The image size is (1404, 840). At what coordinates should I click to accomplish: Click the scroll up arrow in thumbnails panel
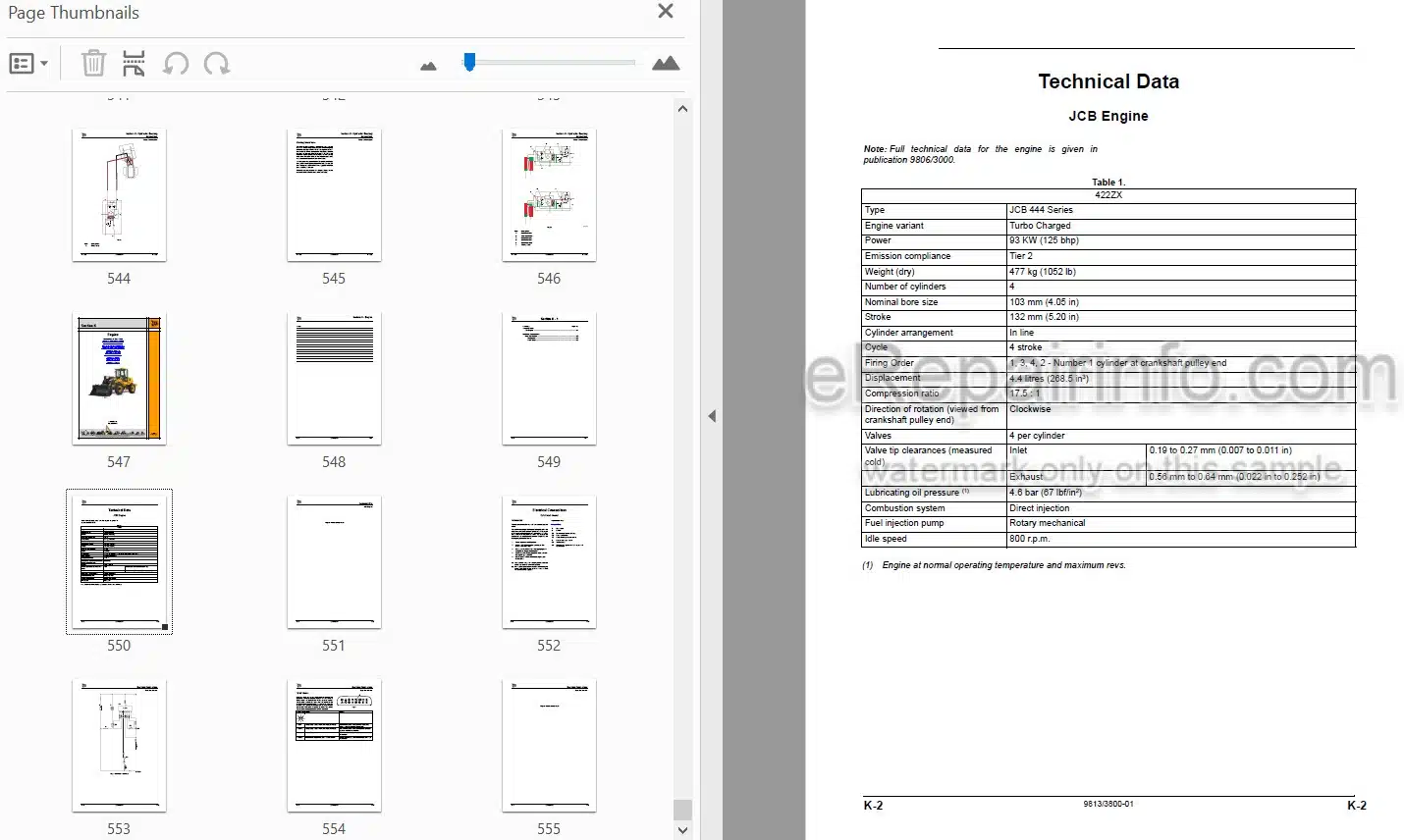682,109
